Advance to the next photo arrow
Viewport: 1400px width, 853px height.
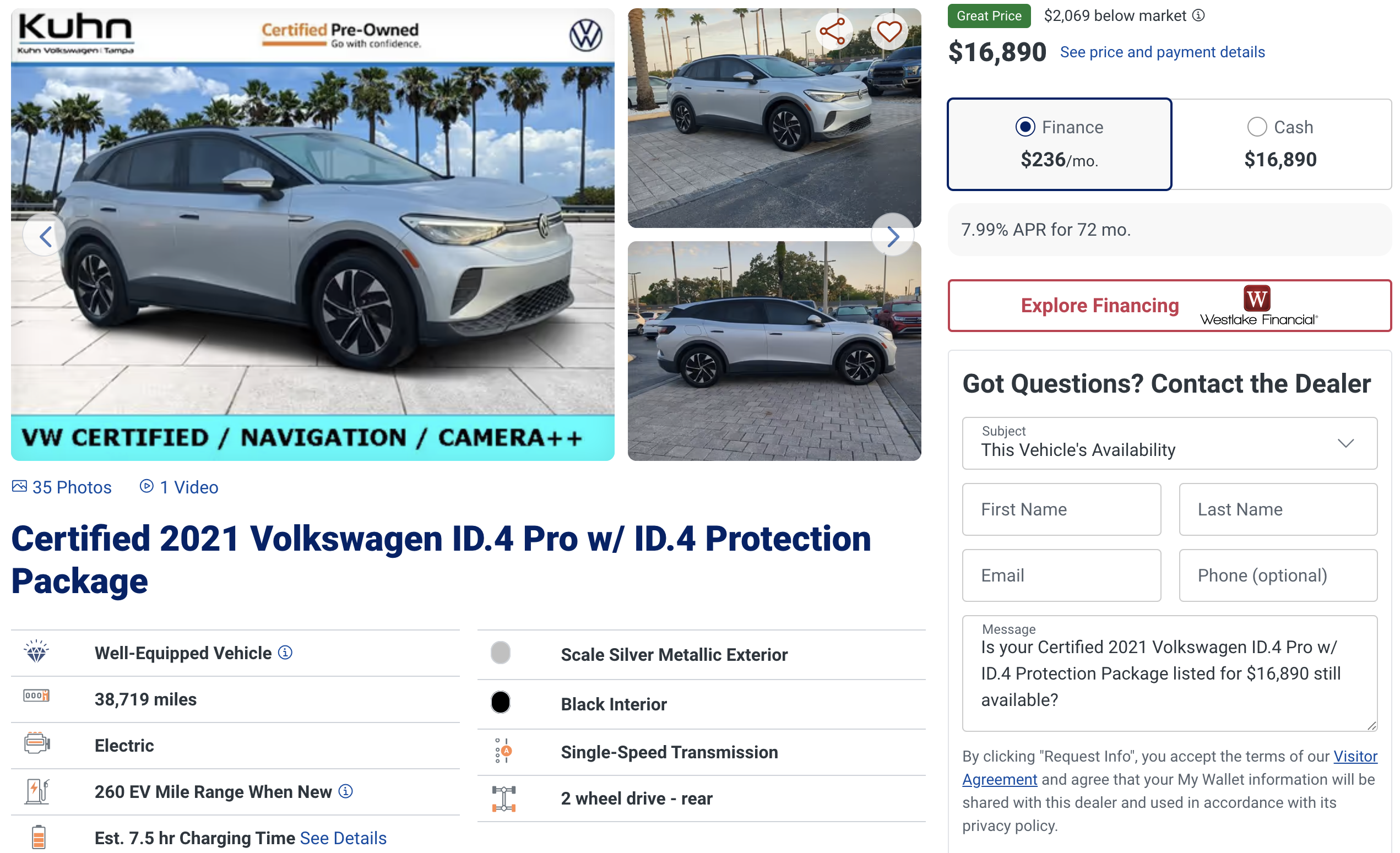tap(892, 236)
